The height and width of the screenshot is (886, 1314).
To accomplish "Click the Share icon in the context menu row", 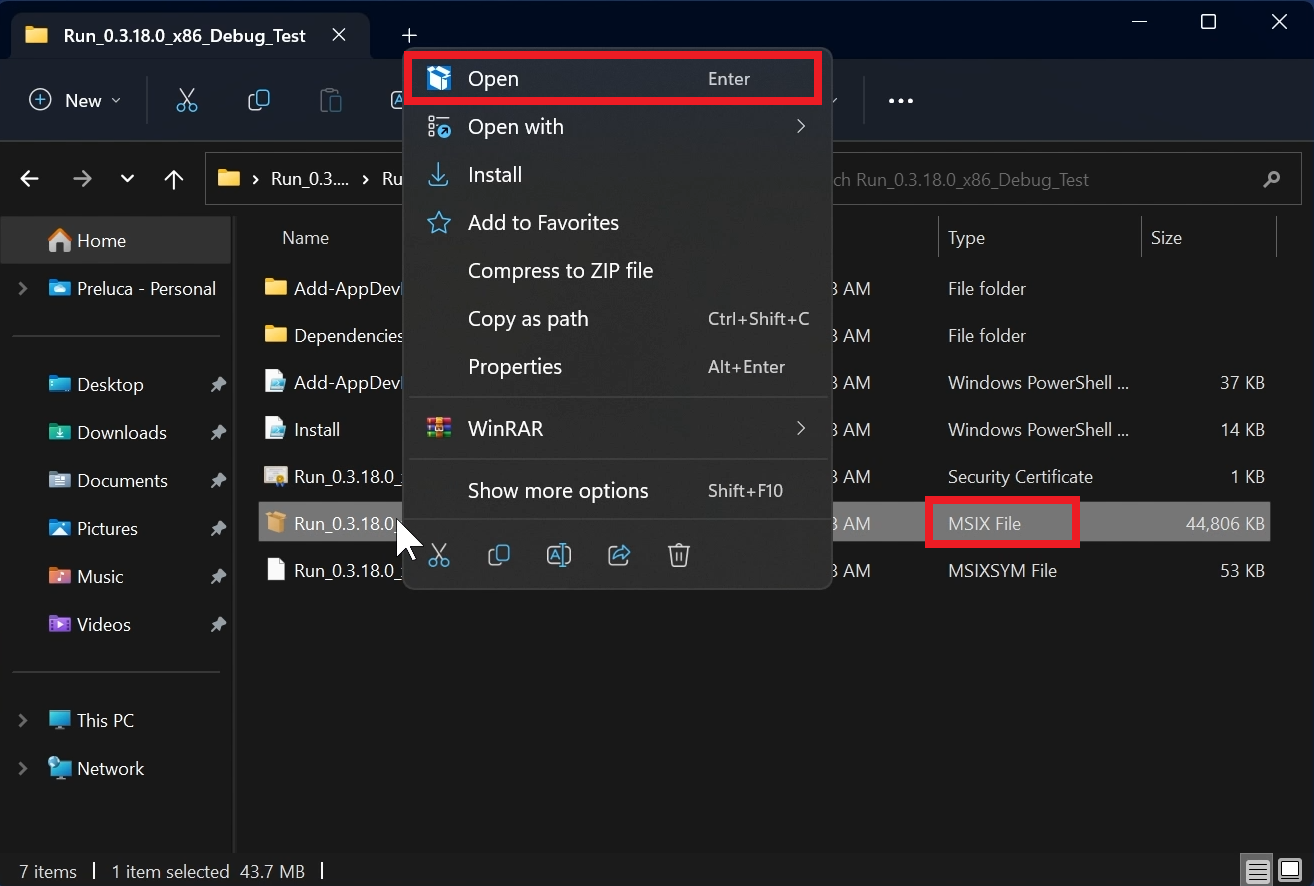I will [619, 555].
